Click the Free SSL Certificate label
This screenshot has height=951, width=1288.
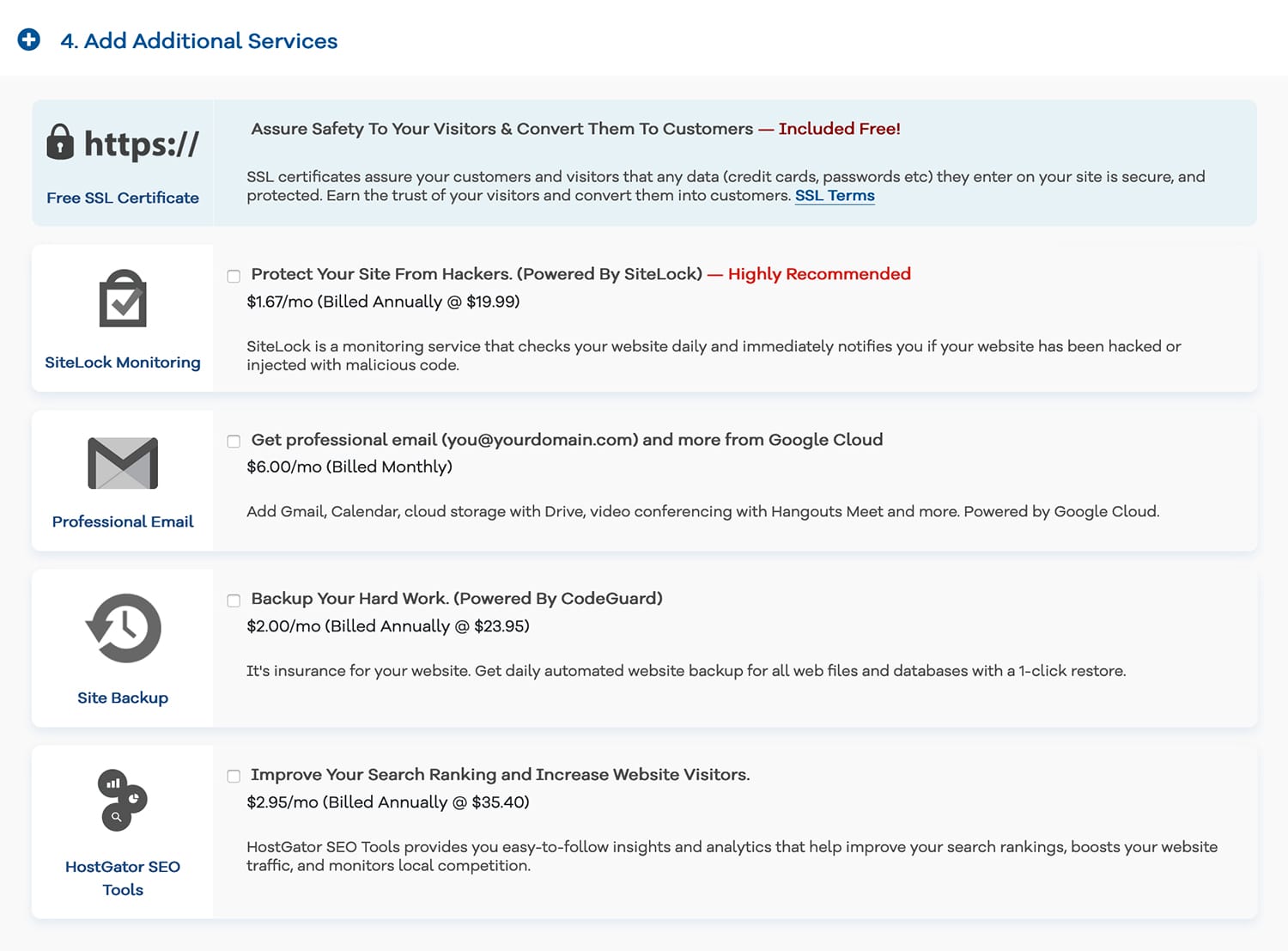pyautogui.click(x=123, y=198)
